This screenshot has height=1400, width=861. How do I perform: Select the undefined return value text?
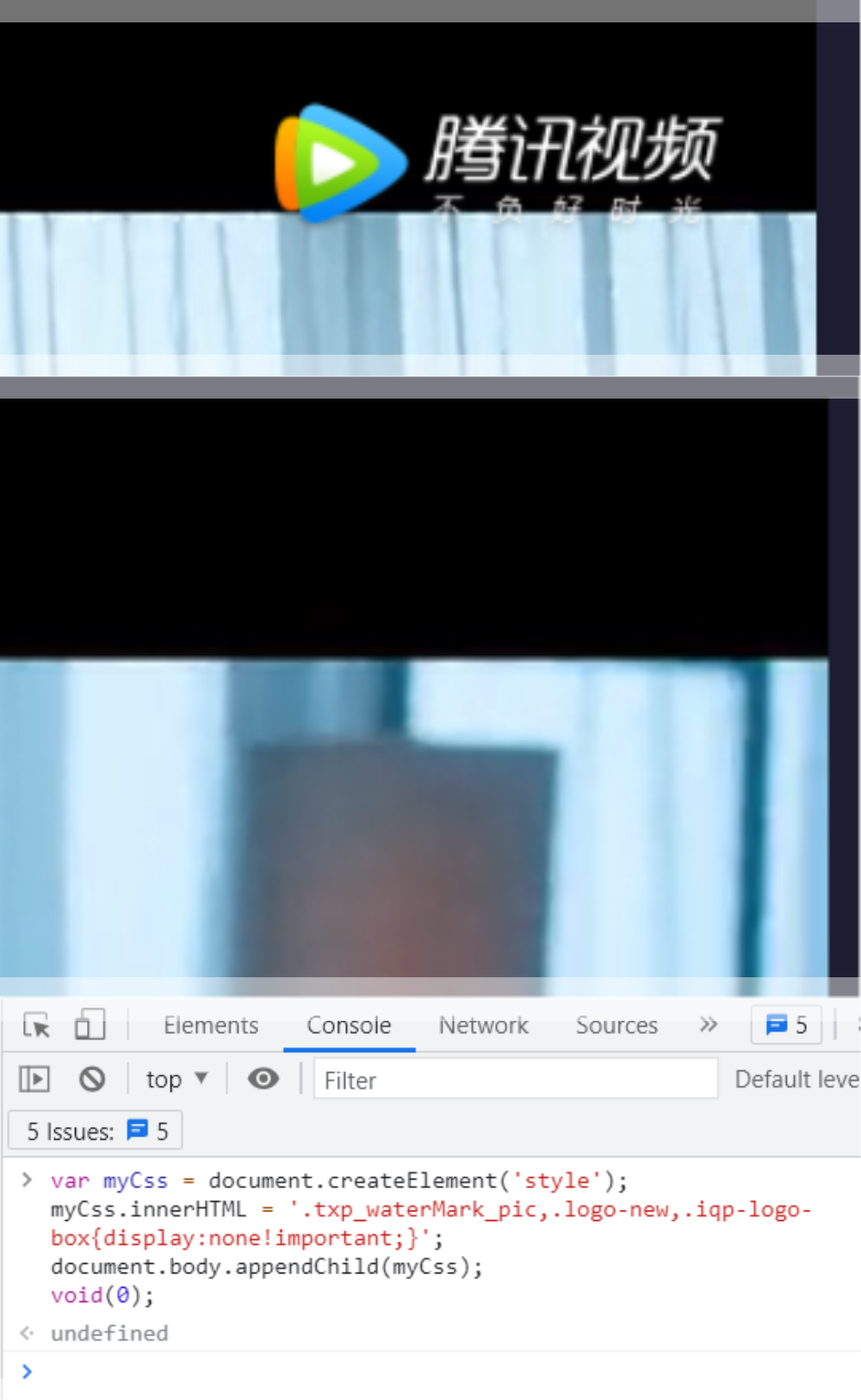(109, 1333)
